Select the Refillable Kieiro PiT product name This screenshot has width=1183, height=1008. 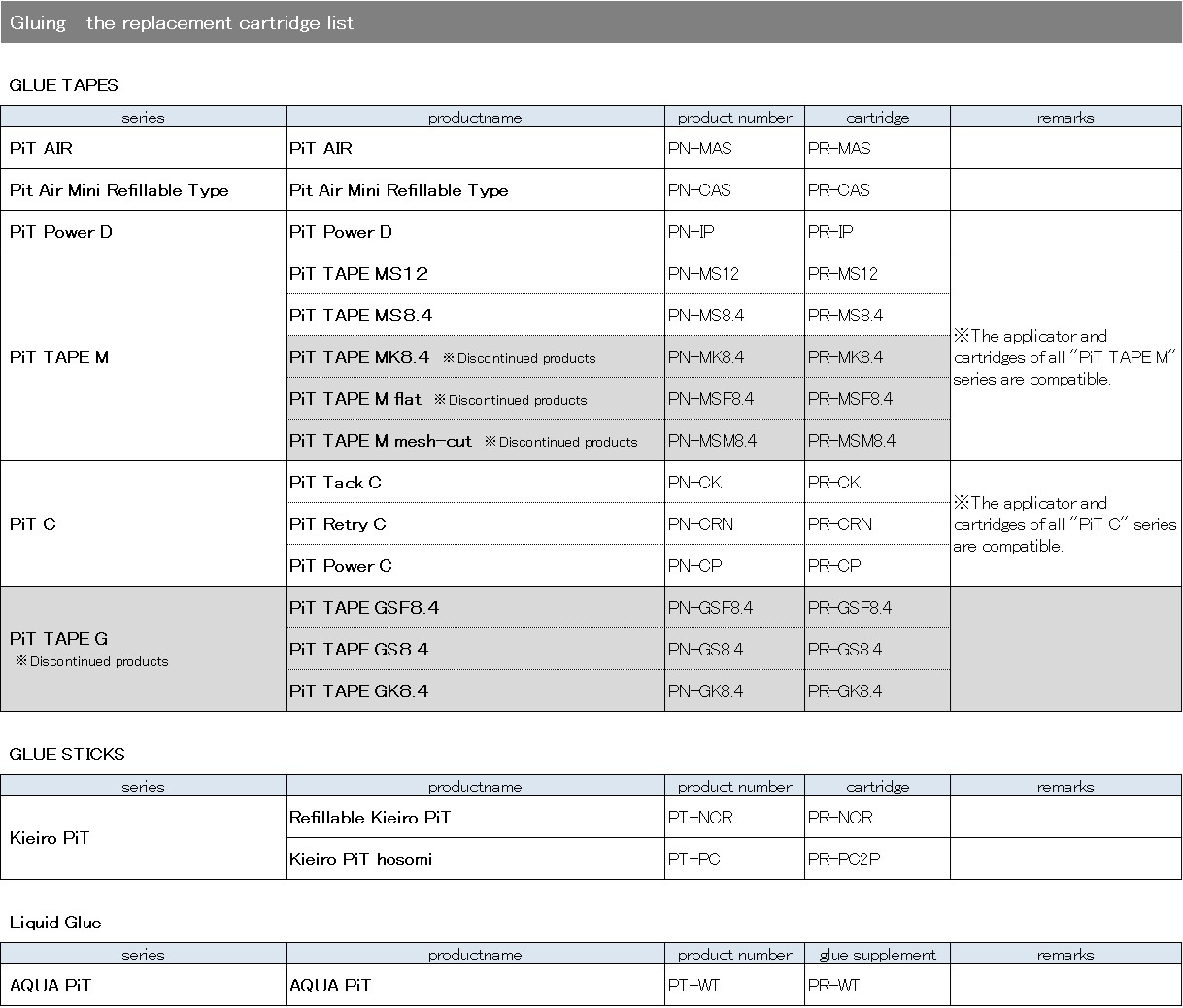[370, 818]
